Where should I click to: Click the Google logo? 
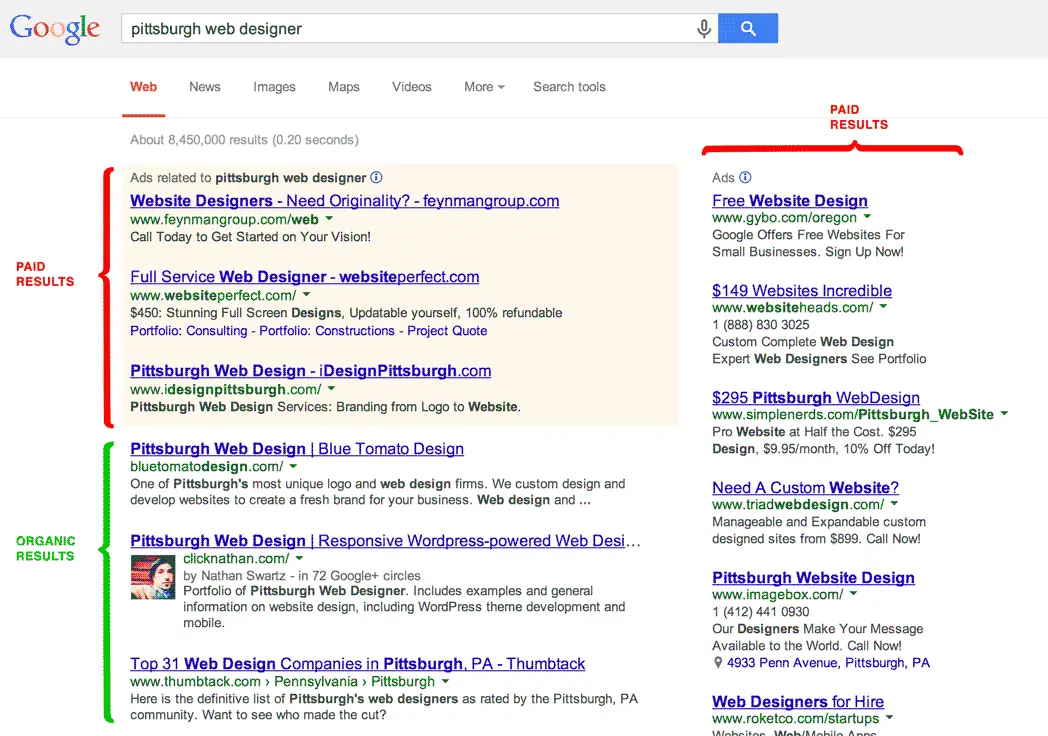pos(55,29)
